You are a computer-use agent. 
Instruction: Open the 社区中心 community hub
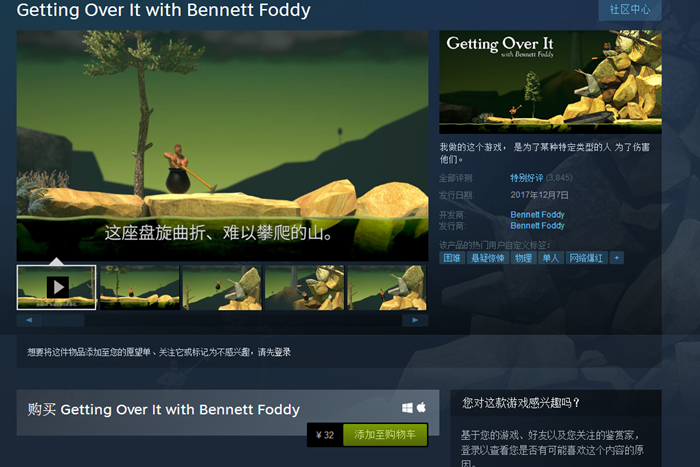click(630, 9)
